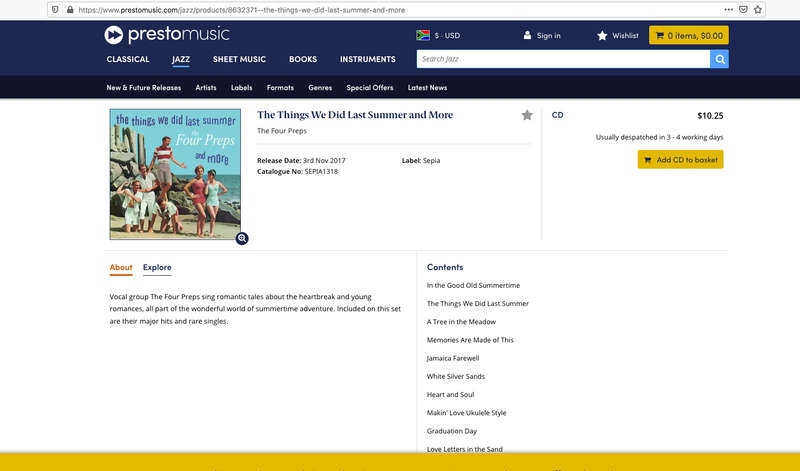The height and width of the screenshot is (471, 800).
Task: Click release date 3rd Nov 2017
Action: pyautogui.click(x=324, y=161)
